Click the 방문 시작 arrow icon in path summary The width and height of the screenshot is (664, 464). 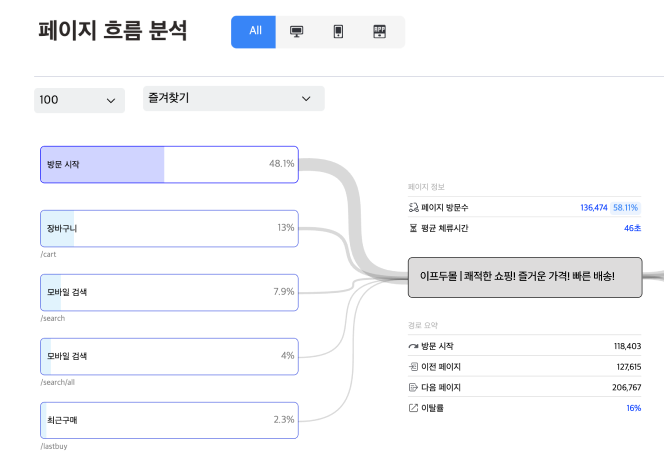(x=413, y=346)
